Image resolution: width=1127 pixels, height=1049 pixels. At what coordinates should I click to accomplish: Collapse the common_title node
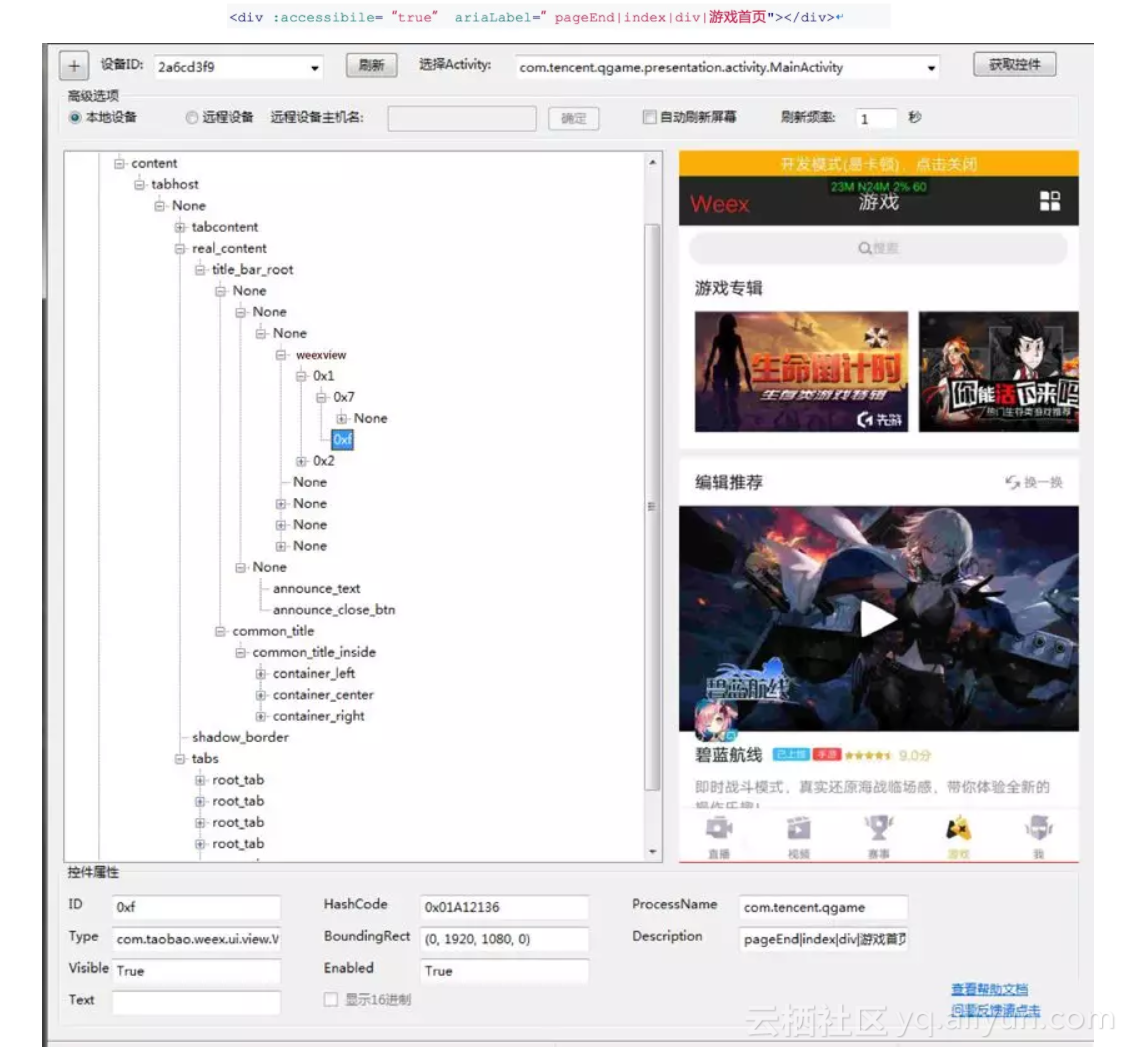(220, 631)
